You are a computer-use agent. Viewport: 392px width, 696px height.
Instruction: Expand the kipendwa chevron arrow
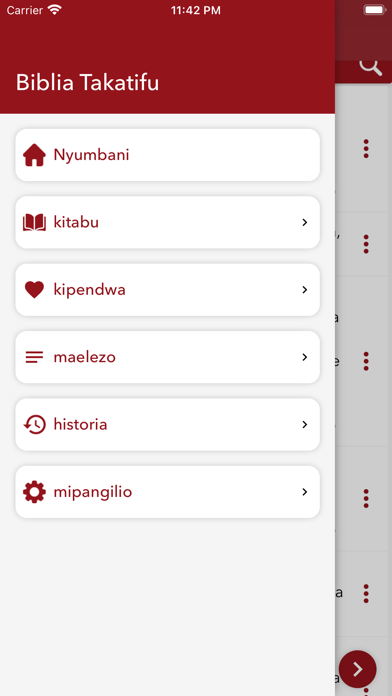coord(305,290)
